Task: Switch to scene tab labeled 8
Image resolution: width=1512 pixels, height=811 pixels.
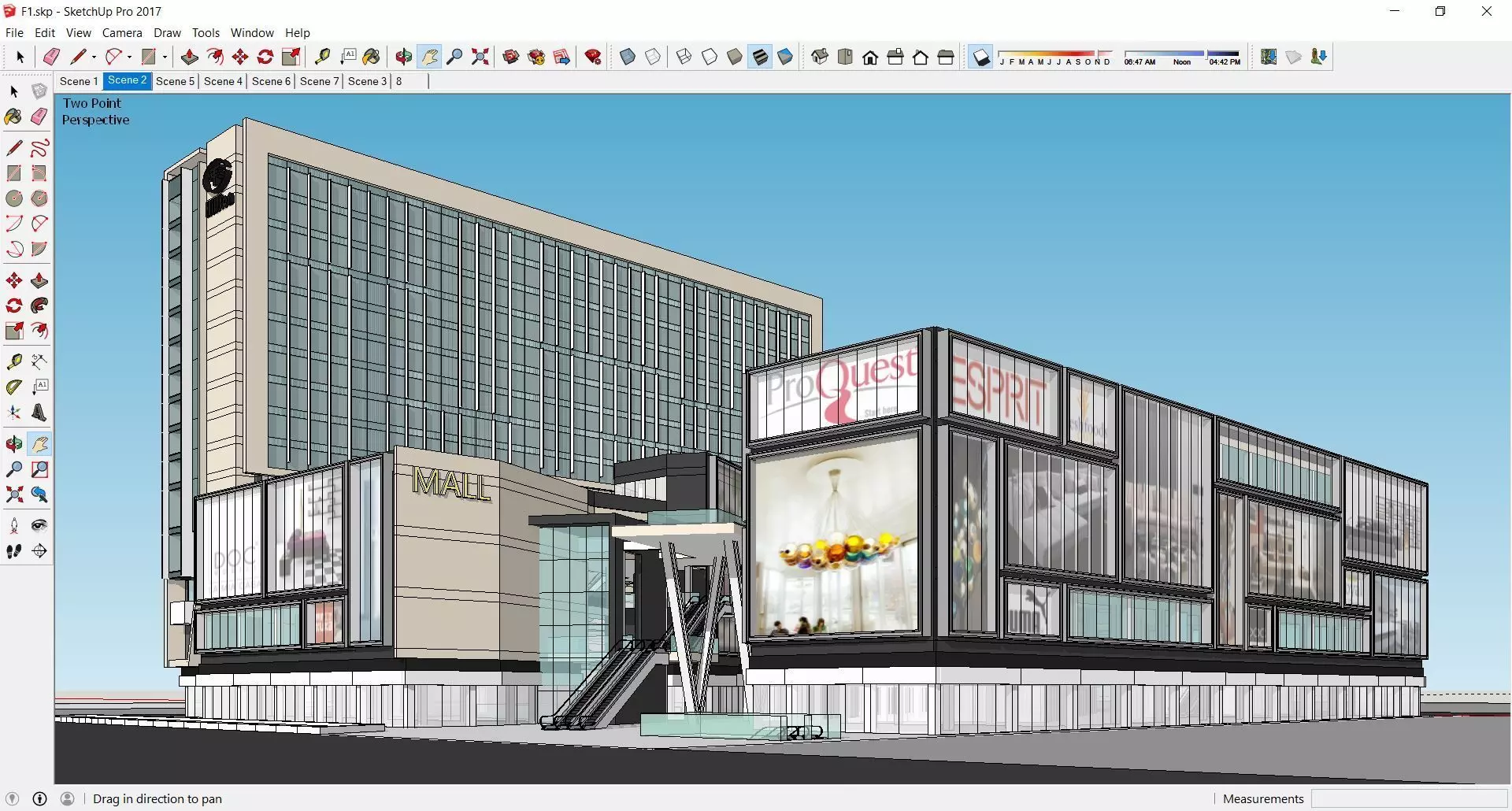Action: [399, 81]
